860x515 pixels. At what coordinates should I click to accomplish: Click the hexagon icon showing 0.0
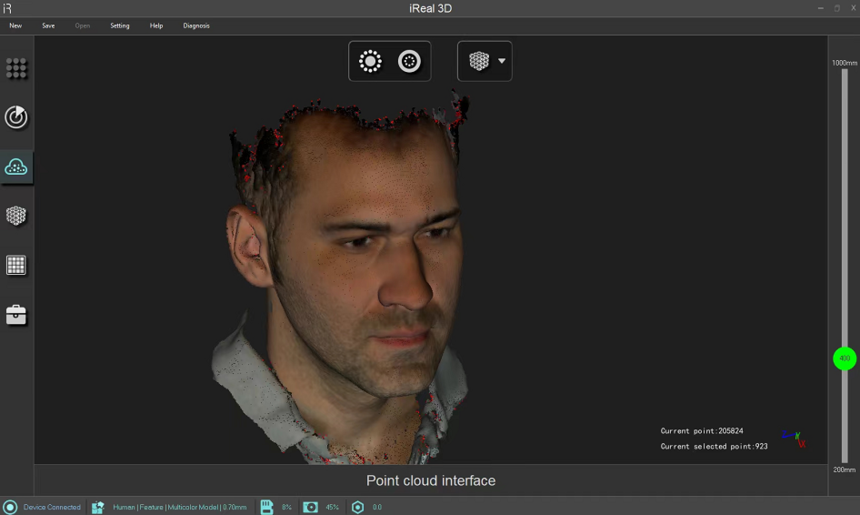pyautogui.click(x=358, y=507)
